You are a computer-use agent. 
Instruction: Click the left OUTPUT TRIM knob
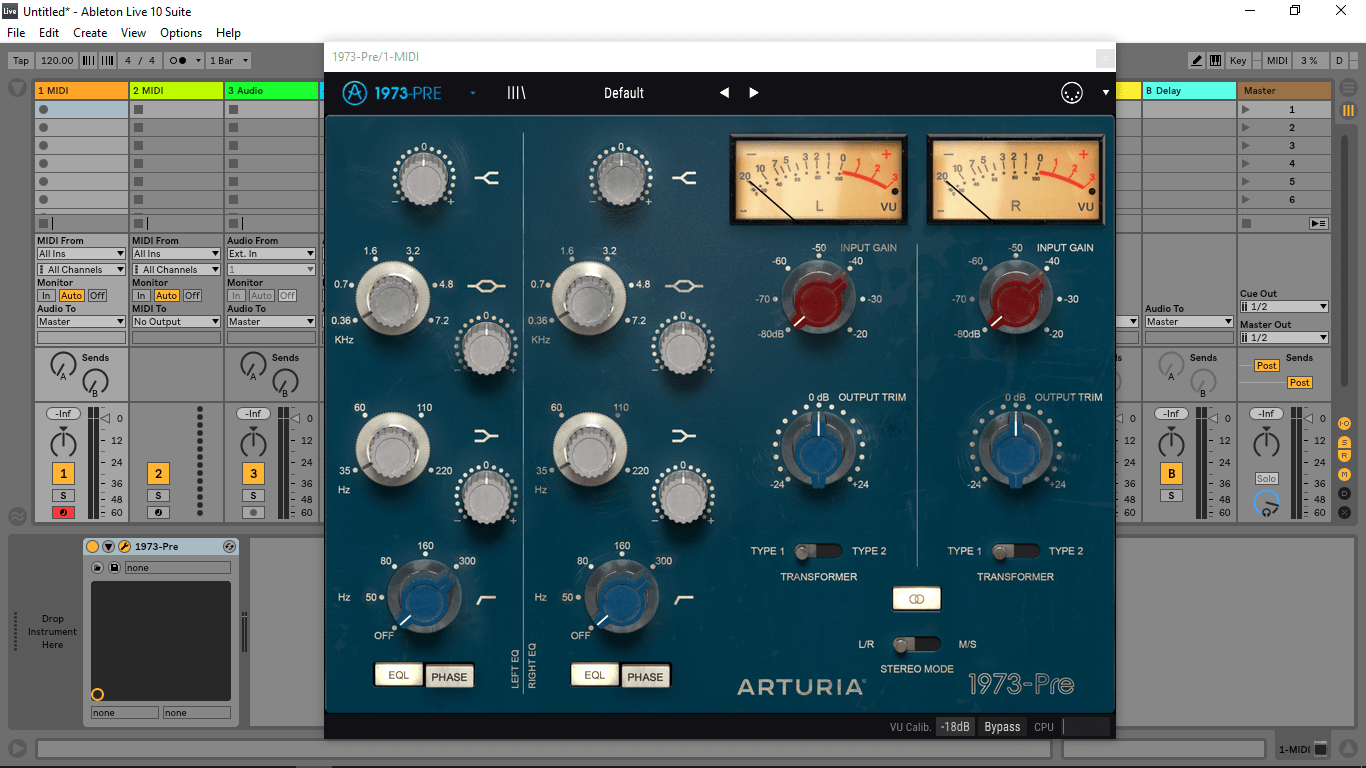pos(818,446)
